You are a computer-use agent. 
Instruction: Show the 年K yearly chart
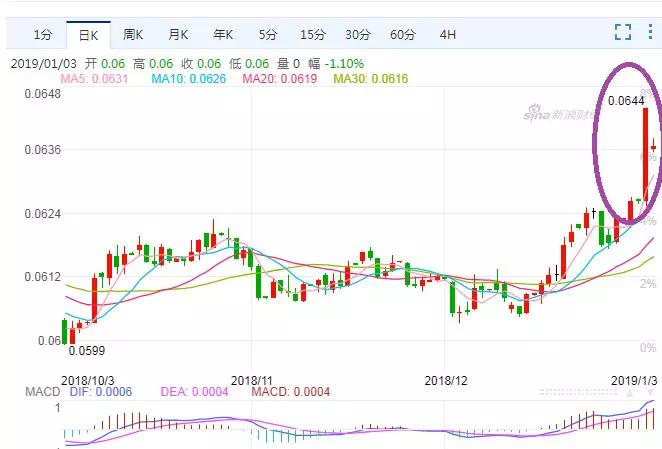[222, 35]
